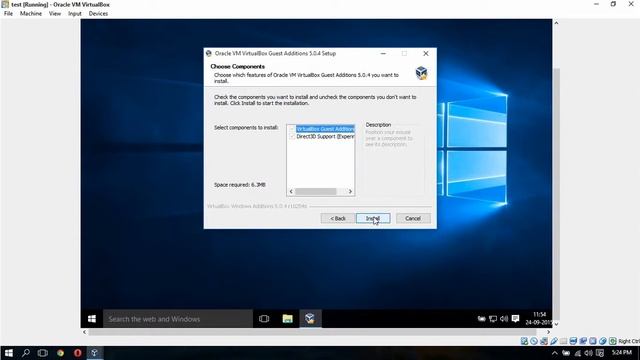
Task: Click guest battery tray icon
Action: click(x=482, y=319)
